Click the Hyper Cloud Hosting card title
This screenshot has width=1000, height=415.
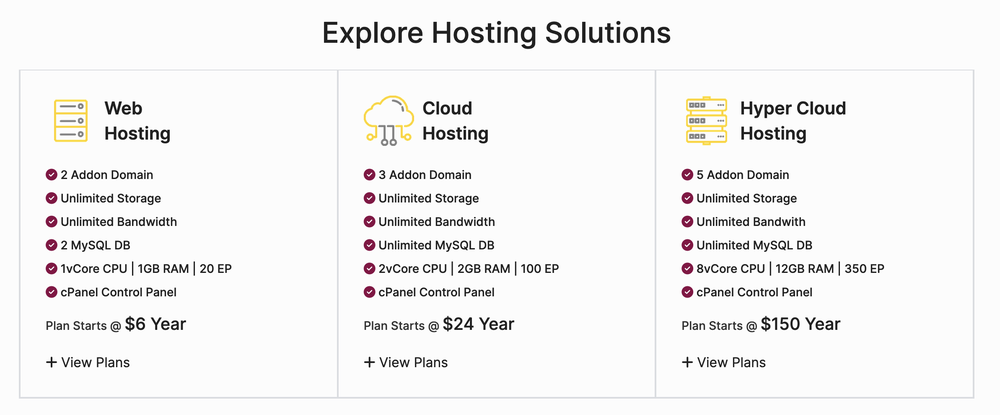point(793,120)
